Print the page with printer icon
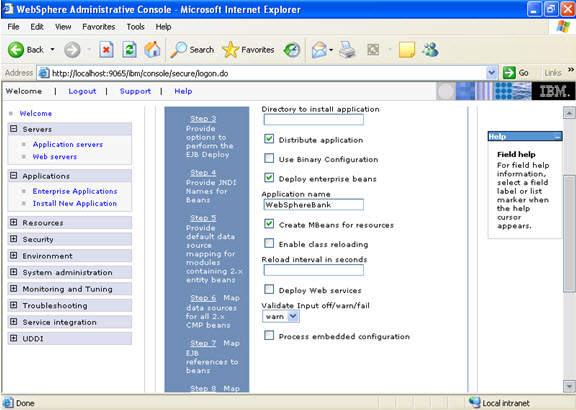The width and height of the screenshot is (576, 410). (x=347, y=50)
